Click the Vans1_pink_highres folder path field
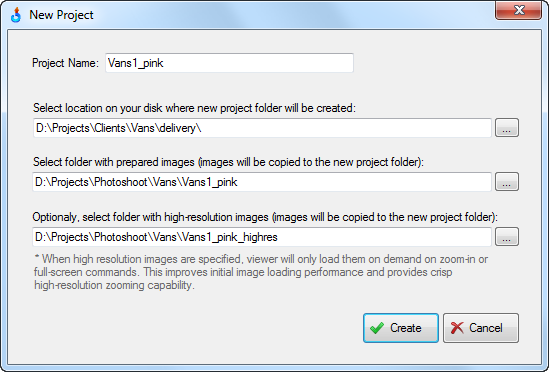 (x=262, y=237)
